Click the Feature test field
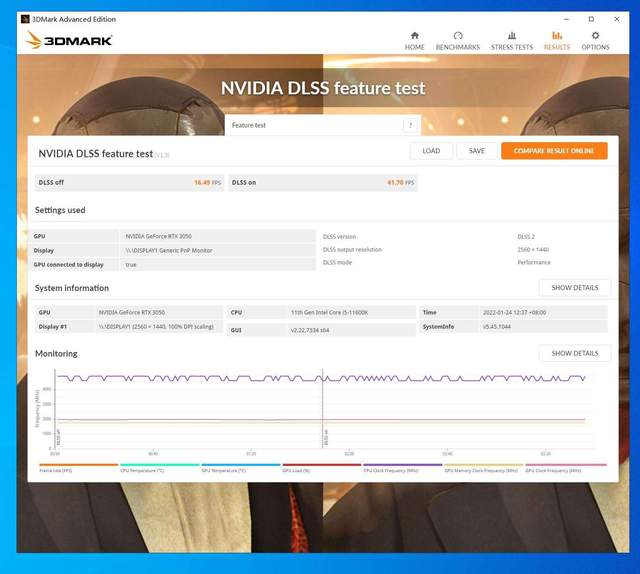 pos(322,125)
